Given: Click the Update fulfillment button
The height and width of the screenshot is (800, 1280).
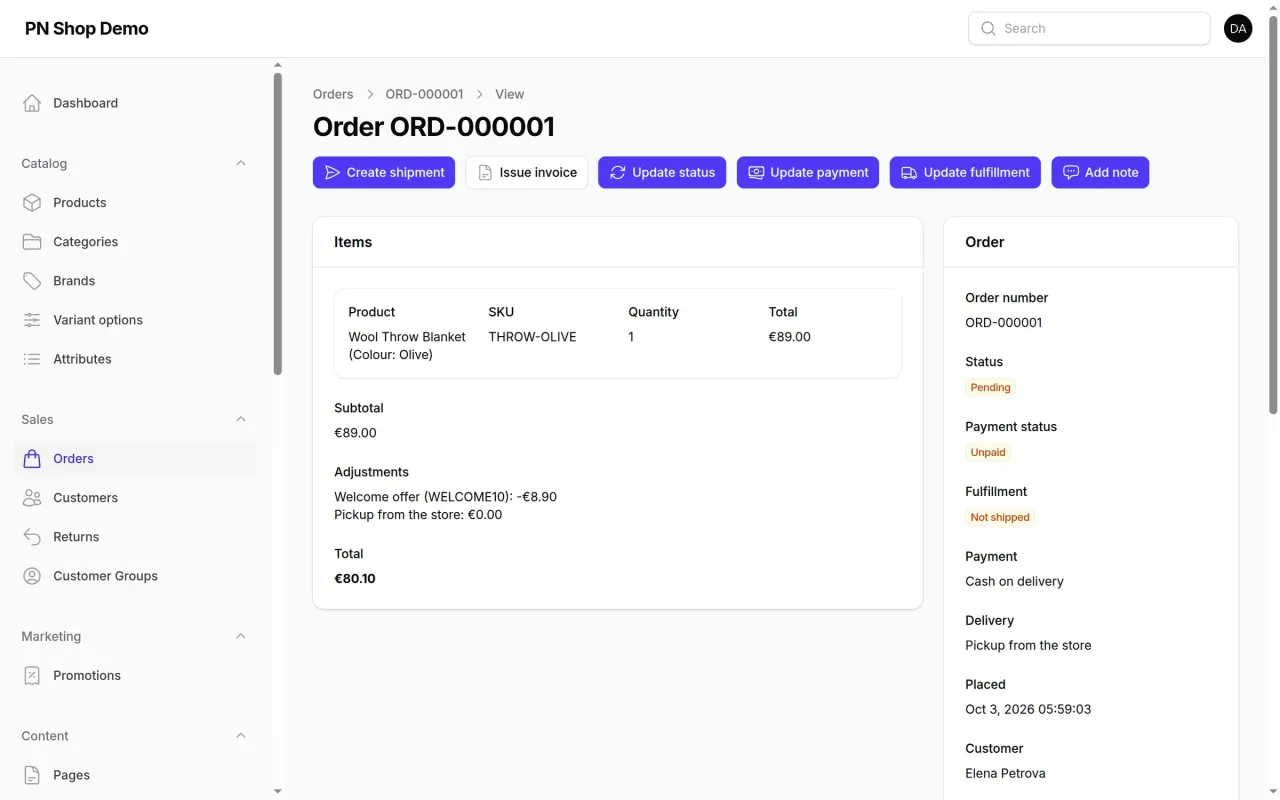Looking at the screenshot, I should click(x=965, y=172).
